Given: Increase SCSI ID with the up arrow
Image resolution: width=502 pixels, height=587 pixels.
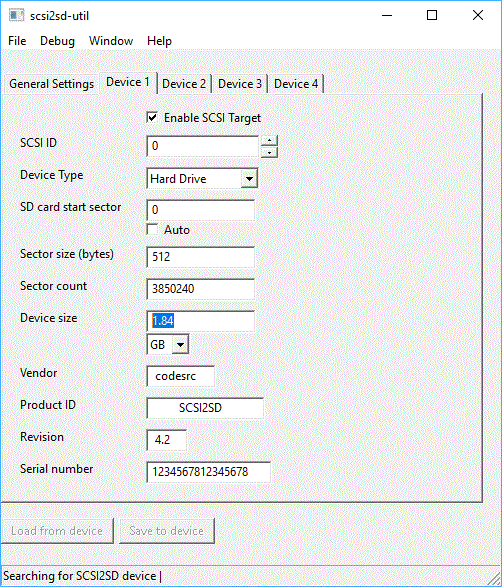Looking at the screenshot, I should 269,141.
